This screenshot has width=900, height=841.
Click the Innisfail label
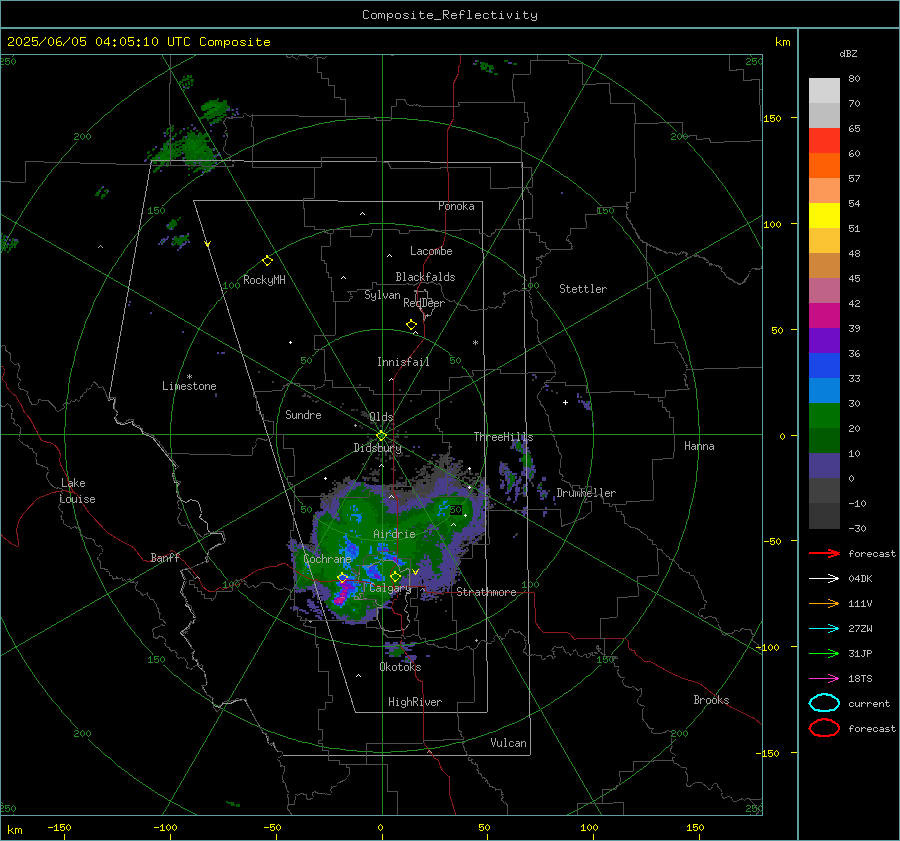pos(403,362)
